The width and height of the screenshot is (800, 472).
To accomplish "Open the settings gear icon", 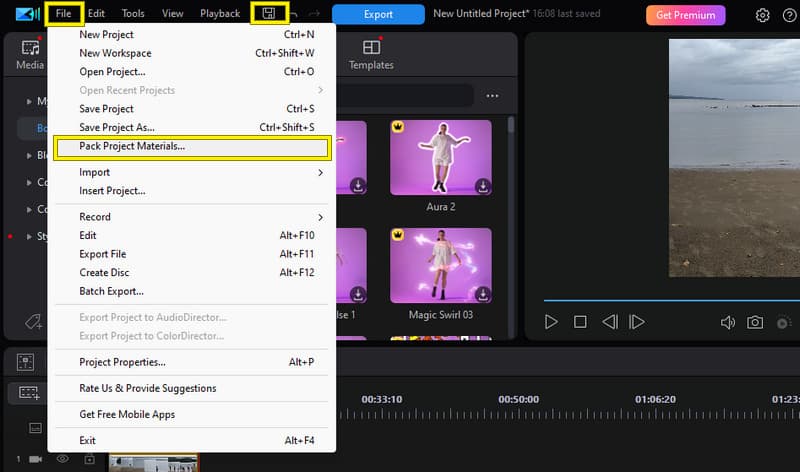I will tap(763, 15).
